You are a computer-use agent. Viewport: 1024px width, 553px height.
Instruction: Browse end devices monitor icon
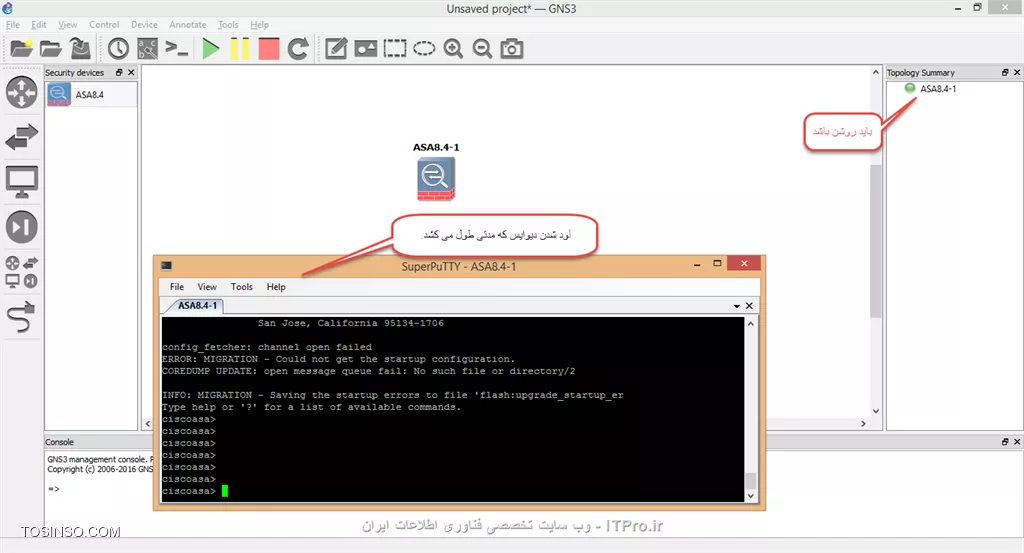(22, 182)
